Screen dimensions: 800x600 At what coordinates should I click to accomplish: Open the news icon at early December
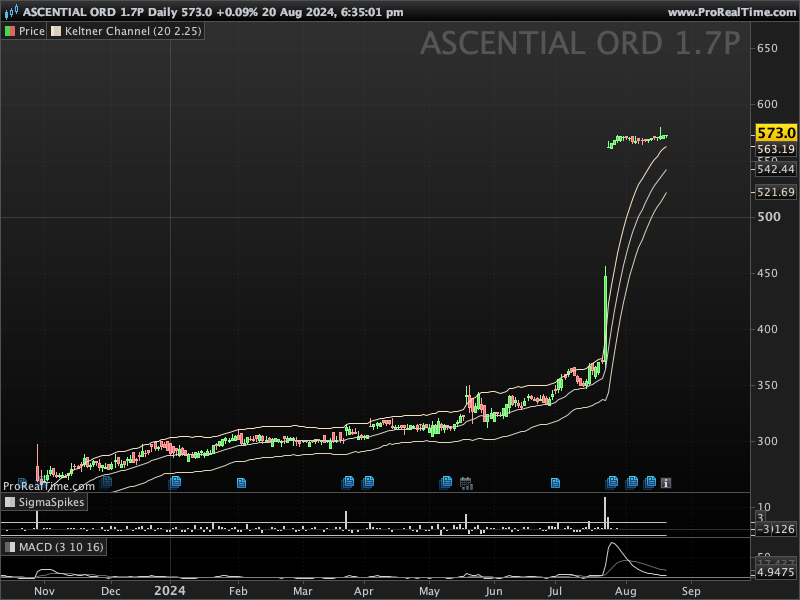(106, 481)
